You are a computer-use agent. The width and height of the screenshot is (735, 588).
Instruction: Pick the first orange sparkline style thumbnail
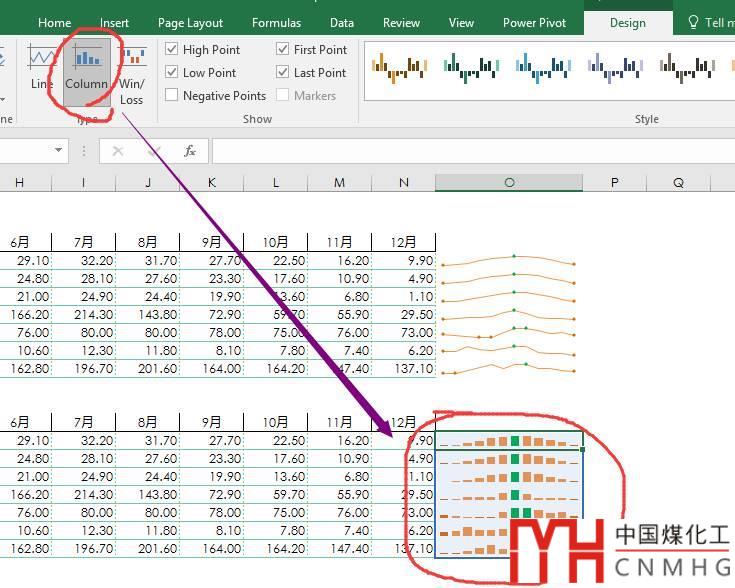click(x=400, y=68)
